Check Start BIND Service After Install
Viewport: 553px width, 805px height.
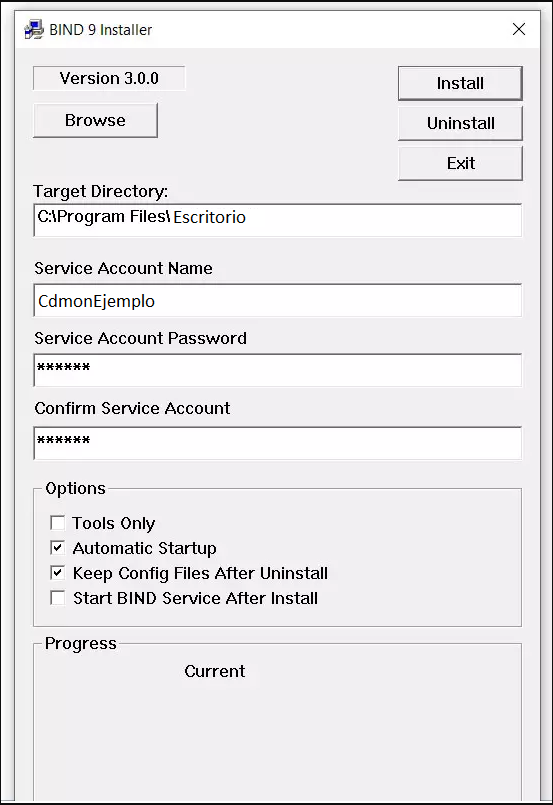[x=58, y=598]
